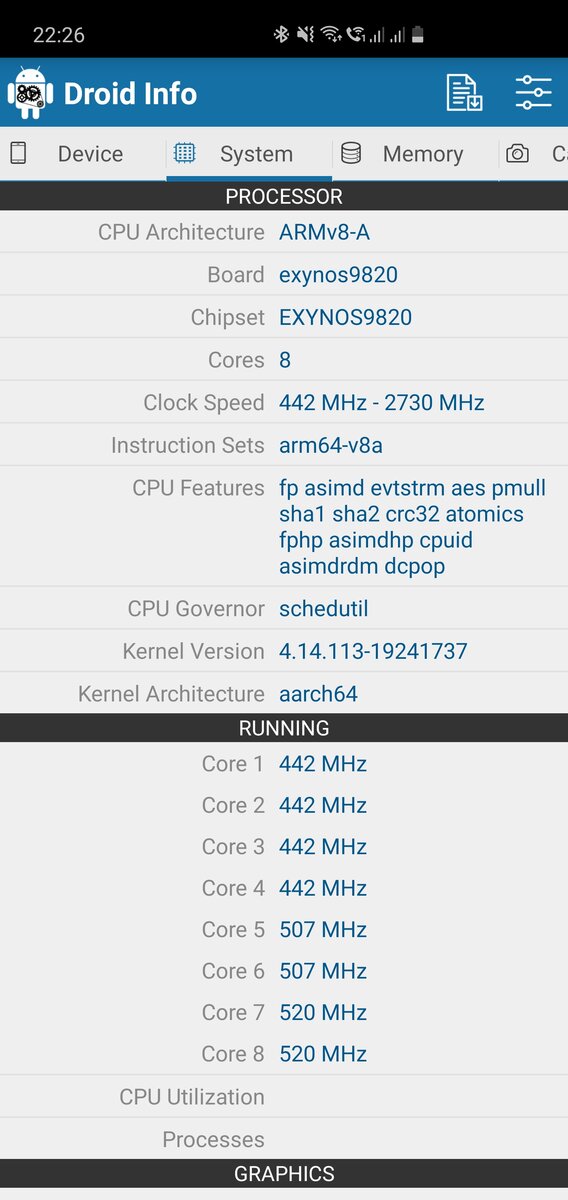Viewport: 568px width, 1200px height.
Task: Switch to the Device tab
Action: tap(83, 154)
